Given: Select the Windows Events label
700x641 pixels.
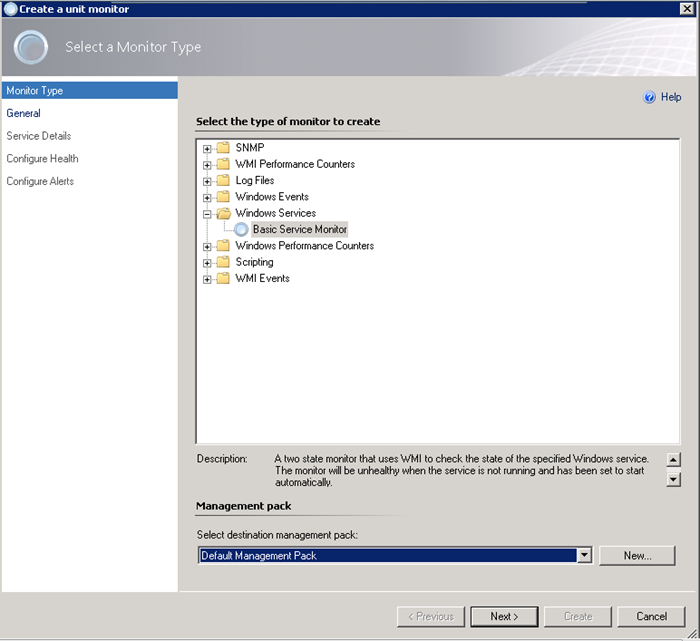Looking at the screenshot, I should [272, 197].
